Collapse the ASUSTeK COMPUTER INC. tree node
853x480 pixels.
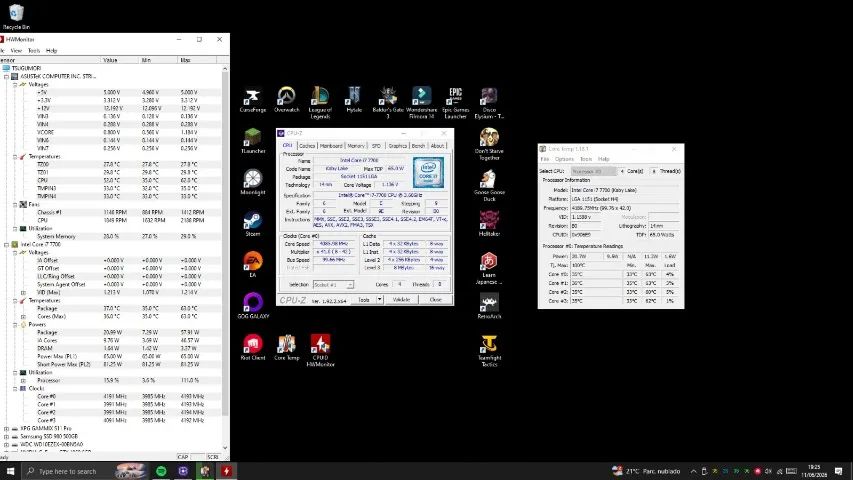click(x=7, y=77)
